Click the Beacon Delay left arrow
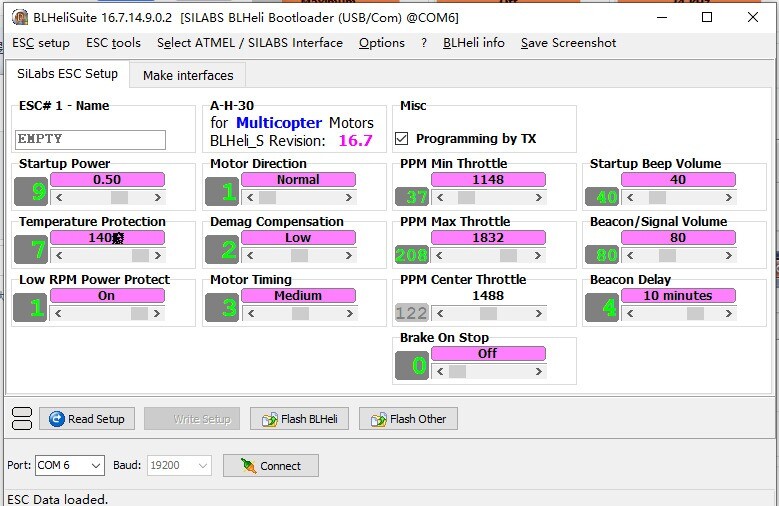Viewport: 779px width, 506px height. (630, 314)
